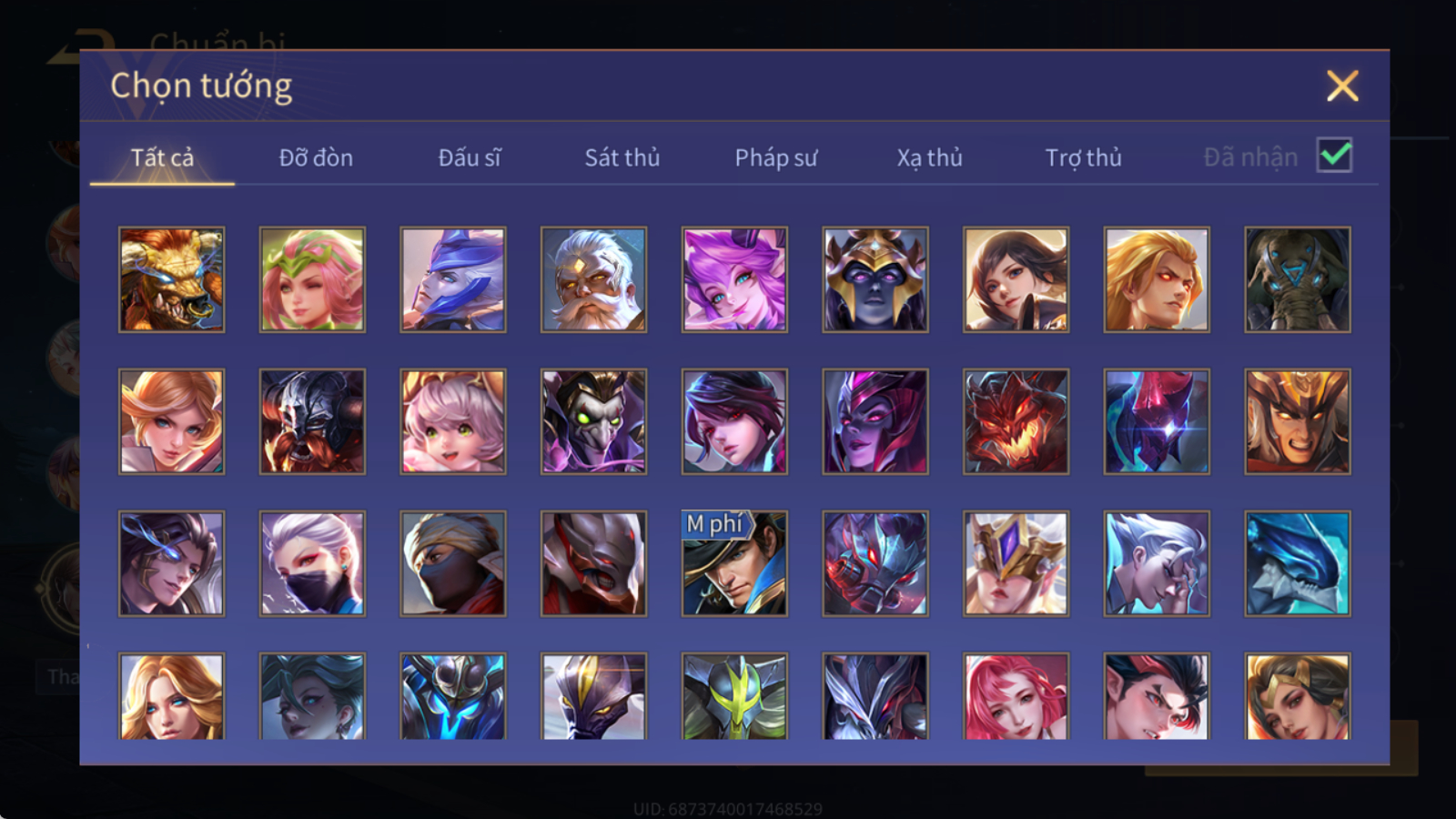Select the lion beast hero portrait
The width and height of the screenshot is (1456, 819).
[x=171, y=279]
